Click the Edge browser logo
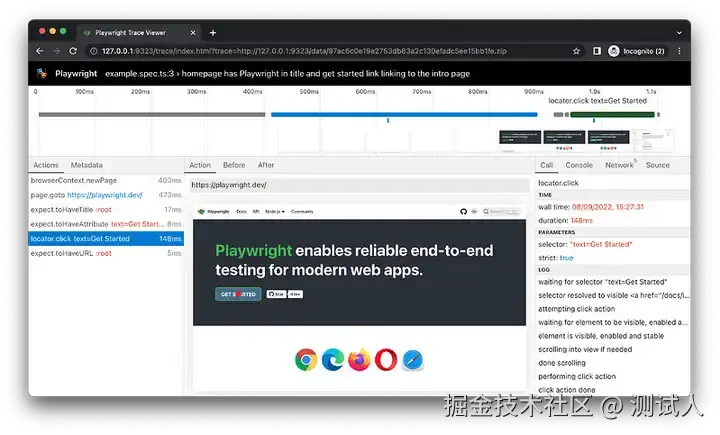This screenshot has width=720, height=435. click(x=332, y=360)
